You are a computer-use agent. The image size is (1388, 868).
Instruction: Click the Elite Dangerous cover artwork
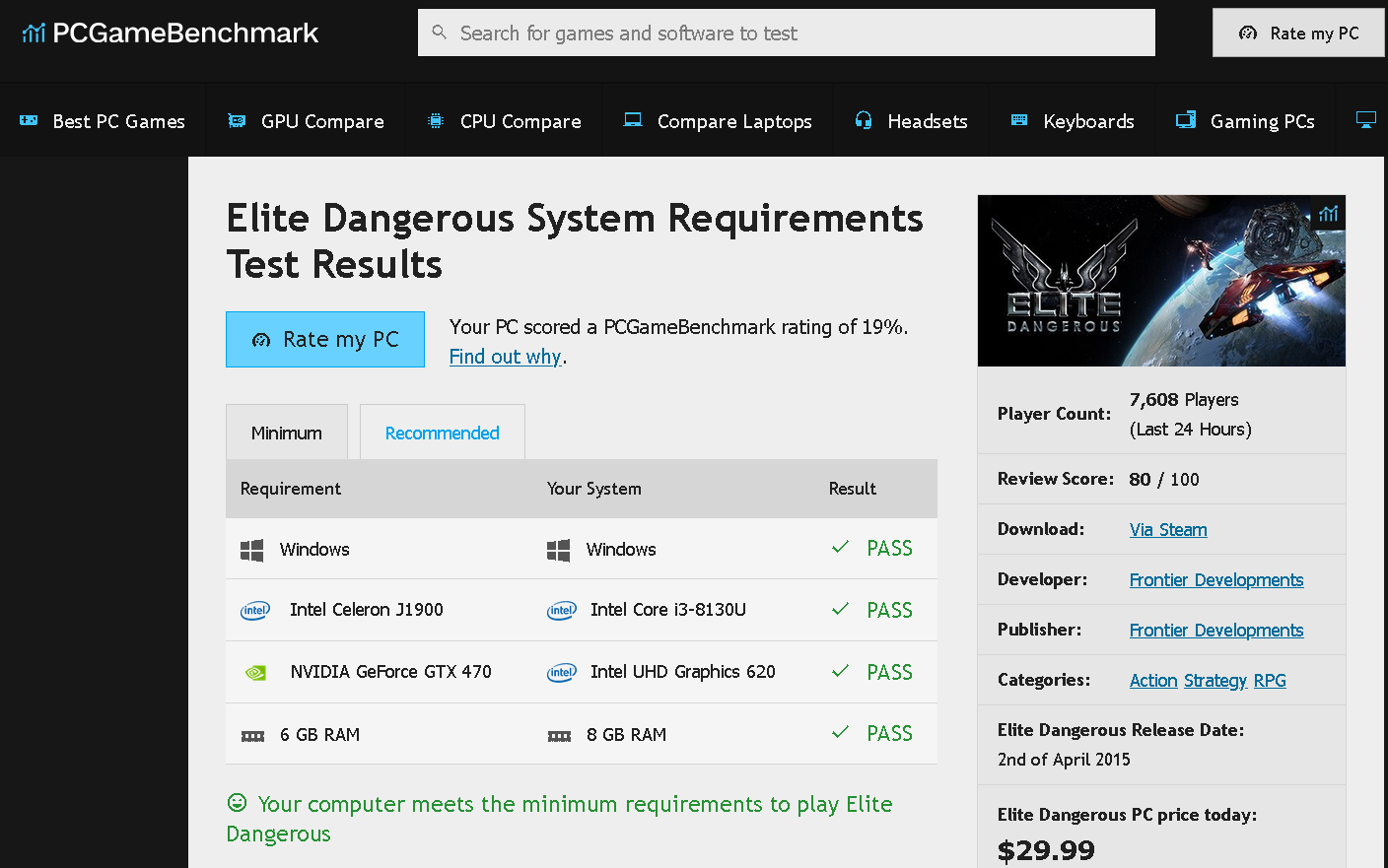(x=1161, y=280)
